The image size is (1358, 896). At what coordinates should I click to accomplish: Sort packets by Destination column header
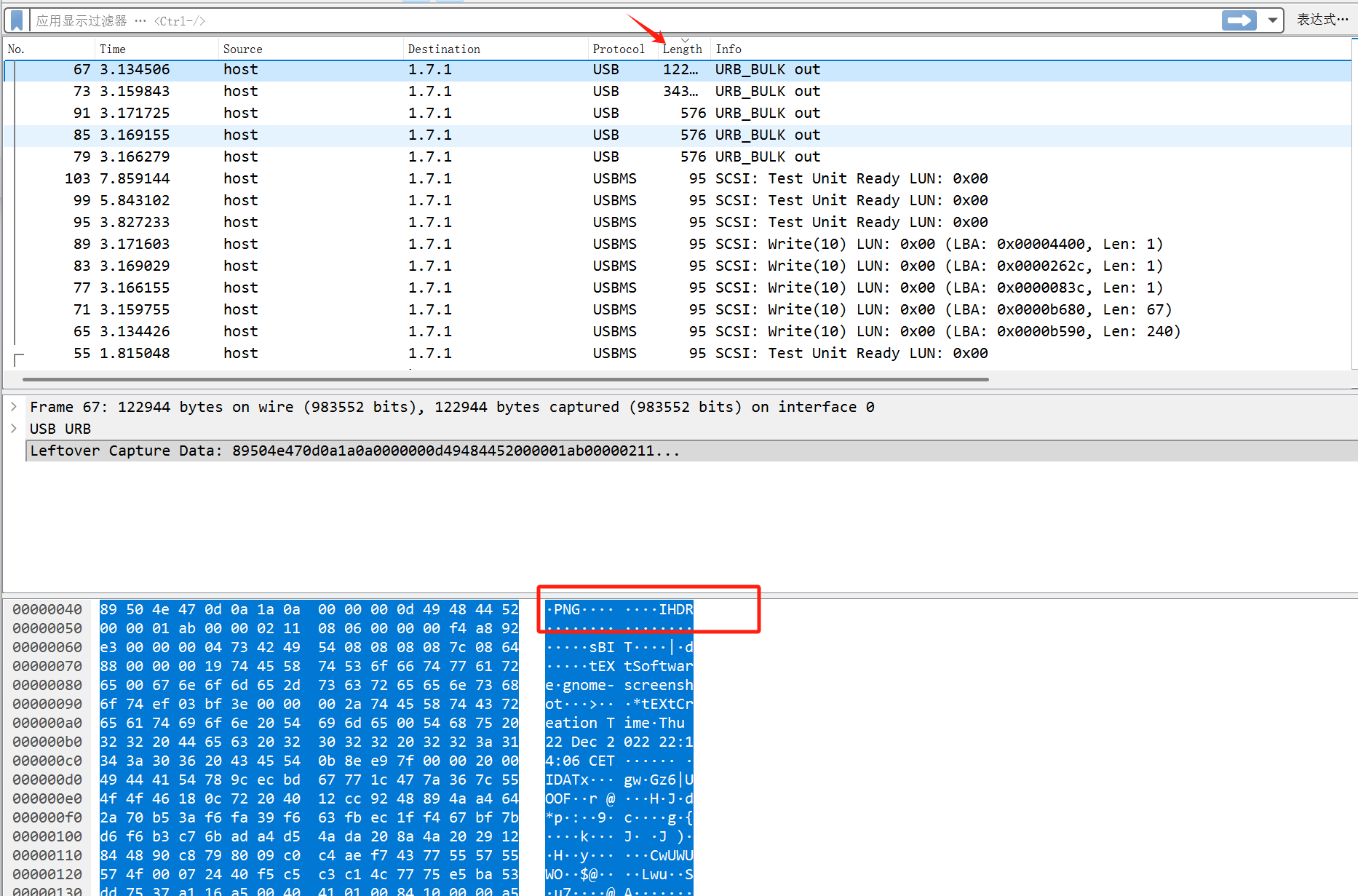496,49
